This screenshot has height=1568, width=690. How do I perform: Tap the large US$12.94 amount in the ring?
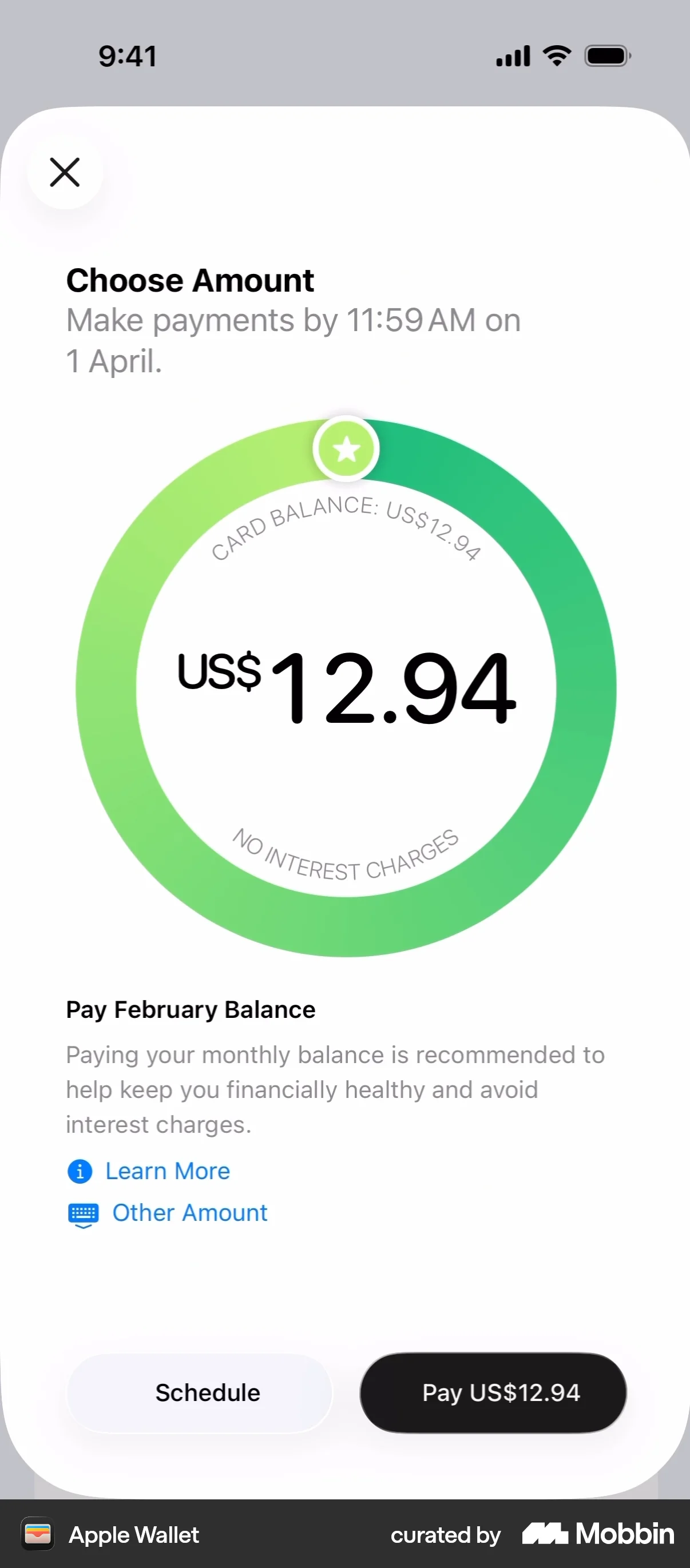[346, 688]
